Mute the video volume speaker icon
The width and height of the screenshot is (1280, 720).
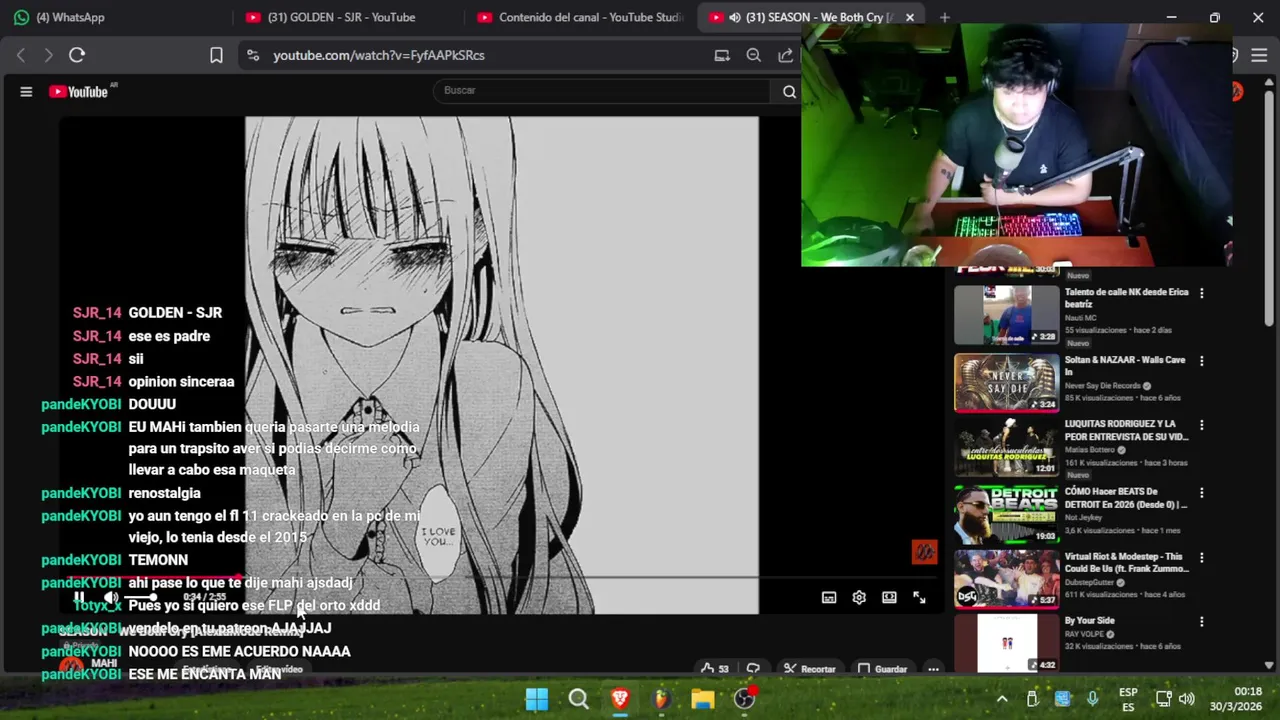point(111,597)
